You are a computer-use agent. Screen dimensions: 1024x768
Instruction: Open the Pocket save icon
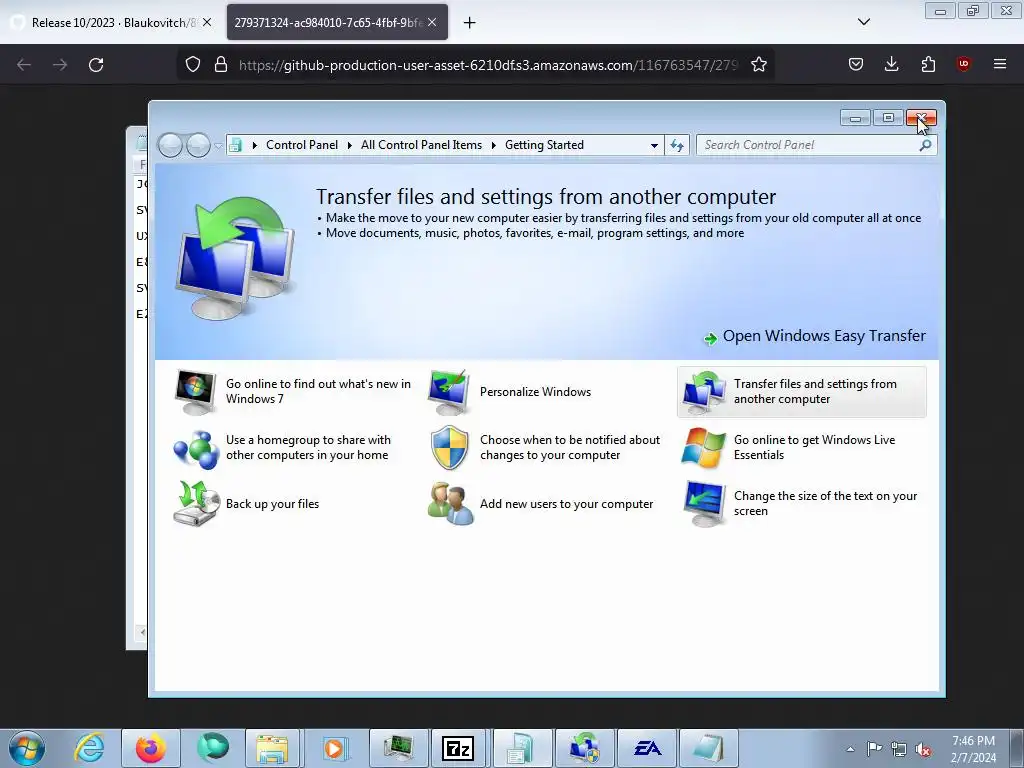856,64
